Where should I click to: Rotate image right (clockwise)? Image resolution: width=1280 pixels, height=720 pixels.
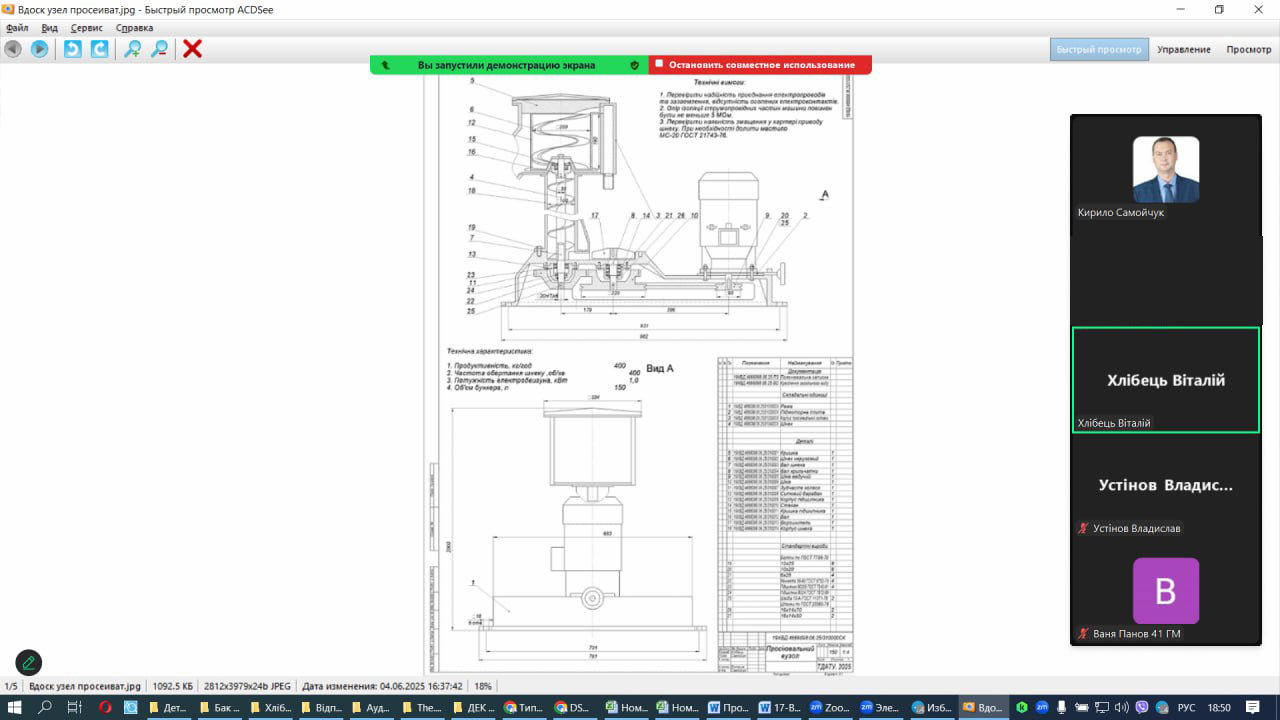[x=99, y=49]
